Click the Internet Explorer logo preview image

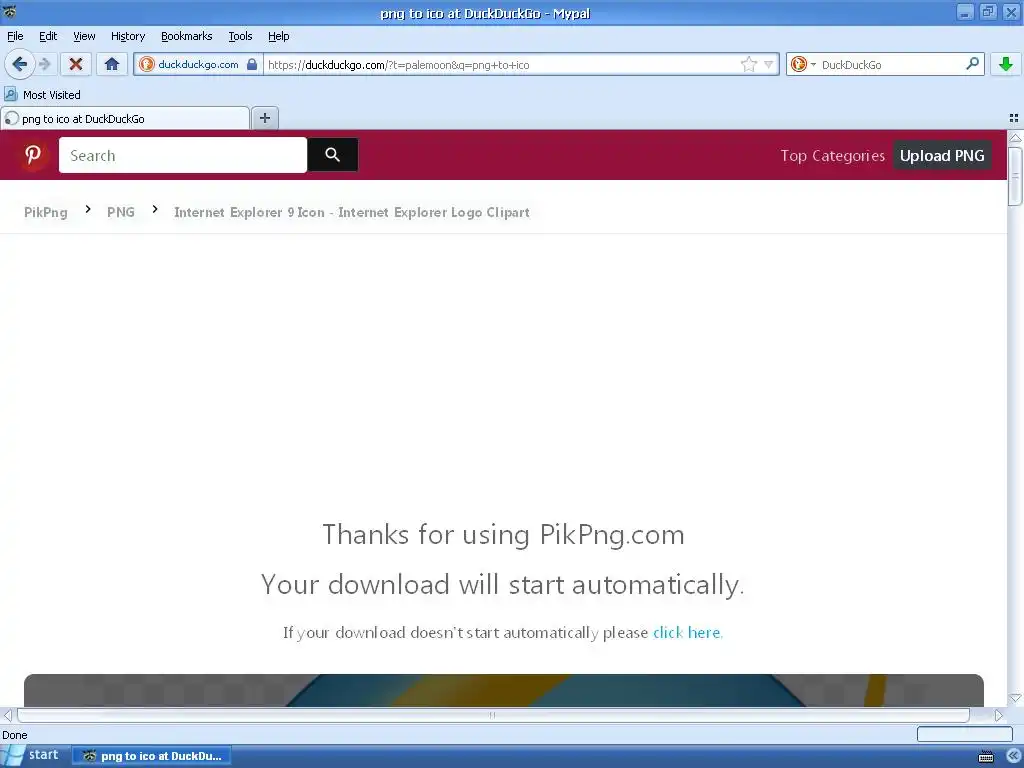(504, 690)
